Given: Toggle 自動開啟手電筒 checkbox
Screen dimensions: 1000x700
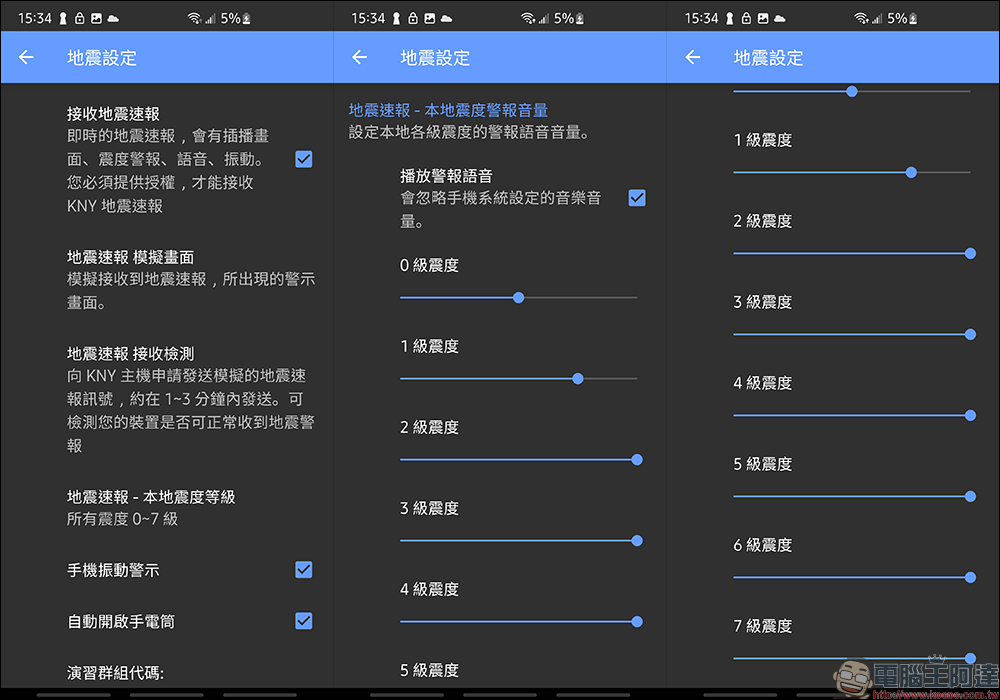Looking at the screenshot, I should [304, 620].
